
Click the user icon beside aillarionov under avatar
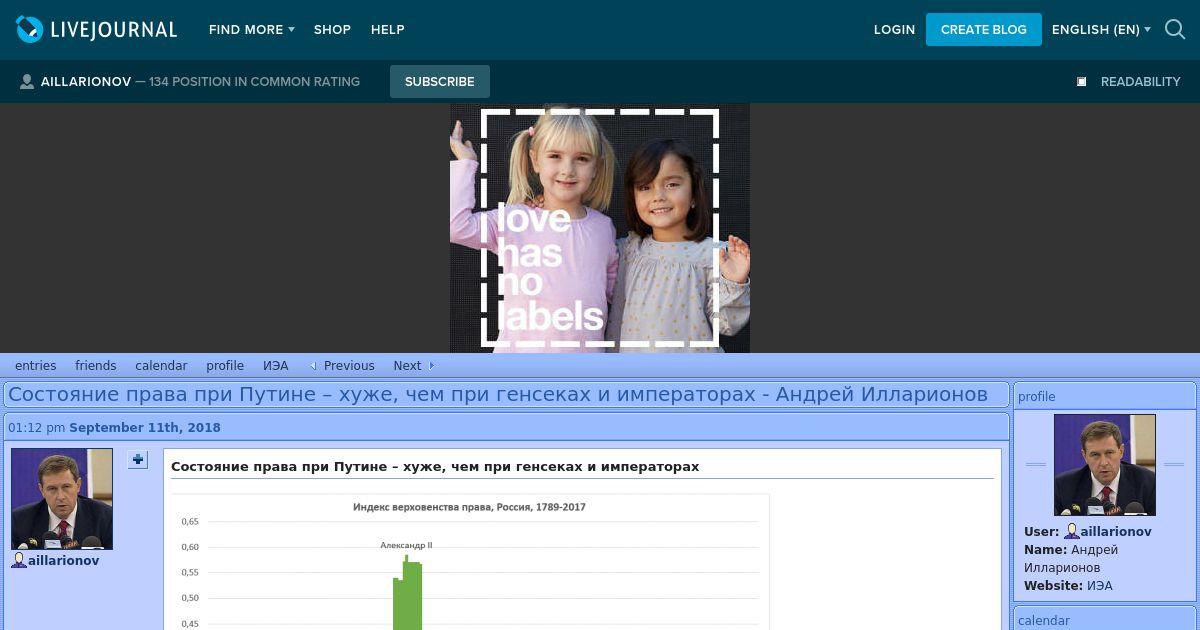pos(19,561)
